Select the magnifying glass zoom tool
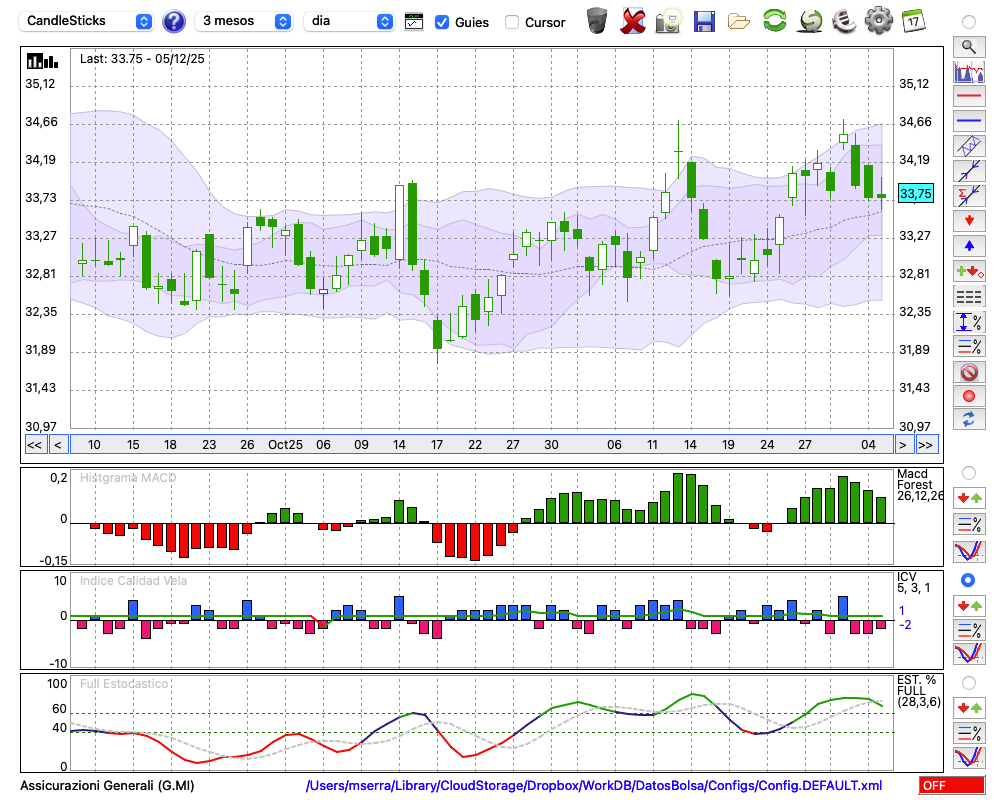The width and height of the screenshot is (1000, 800). [968, 46]
